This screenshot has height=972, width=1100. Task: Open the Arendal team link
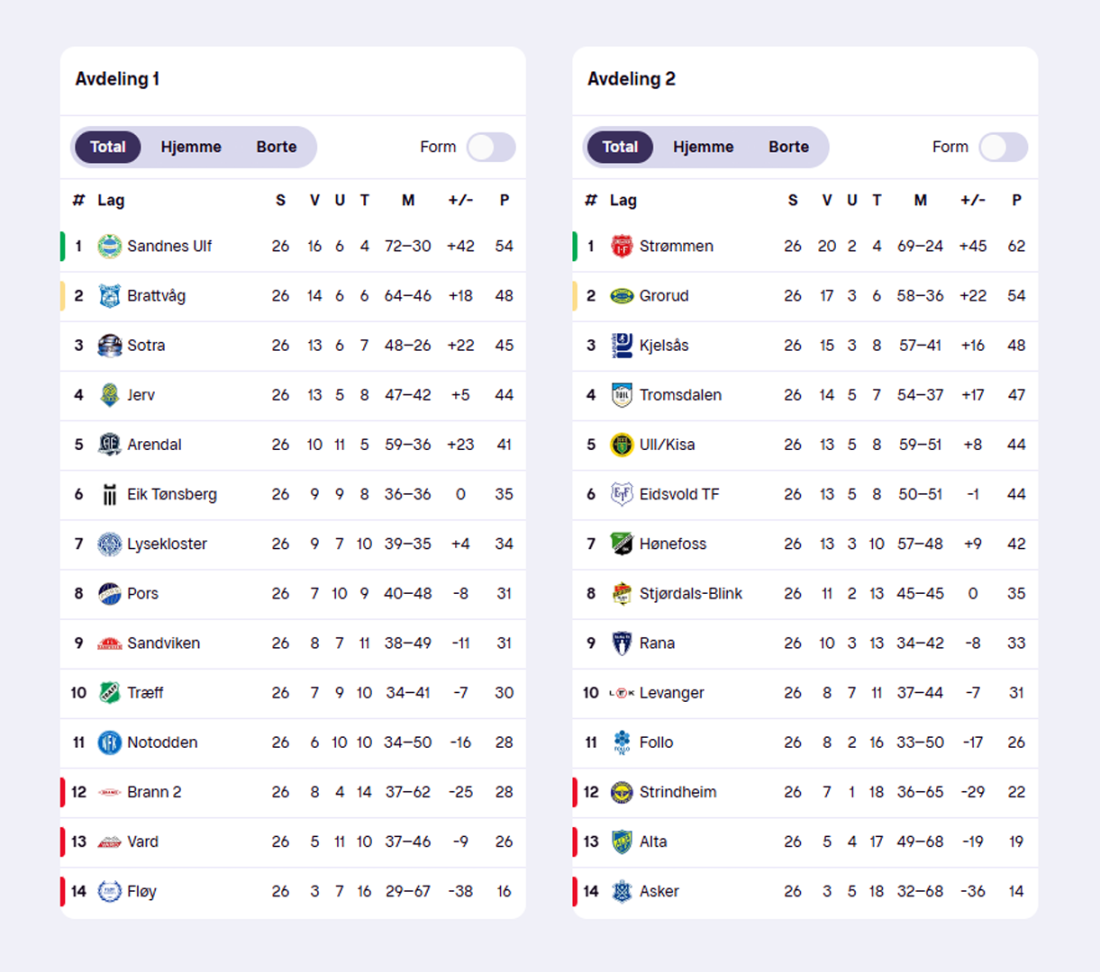point(154,445)
